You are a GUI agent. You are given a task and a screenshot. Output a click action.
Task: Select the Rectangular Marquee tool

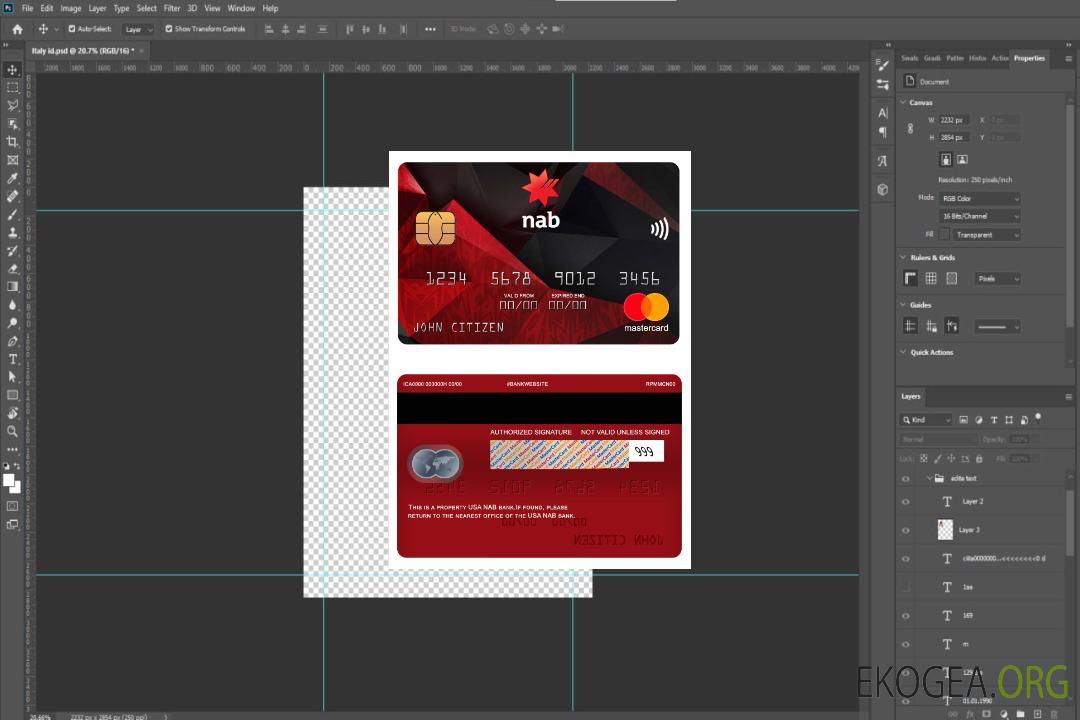(x=12, y=88)
